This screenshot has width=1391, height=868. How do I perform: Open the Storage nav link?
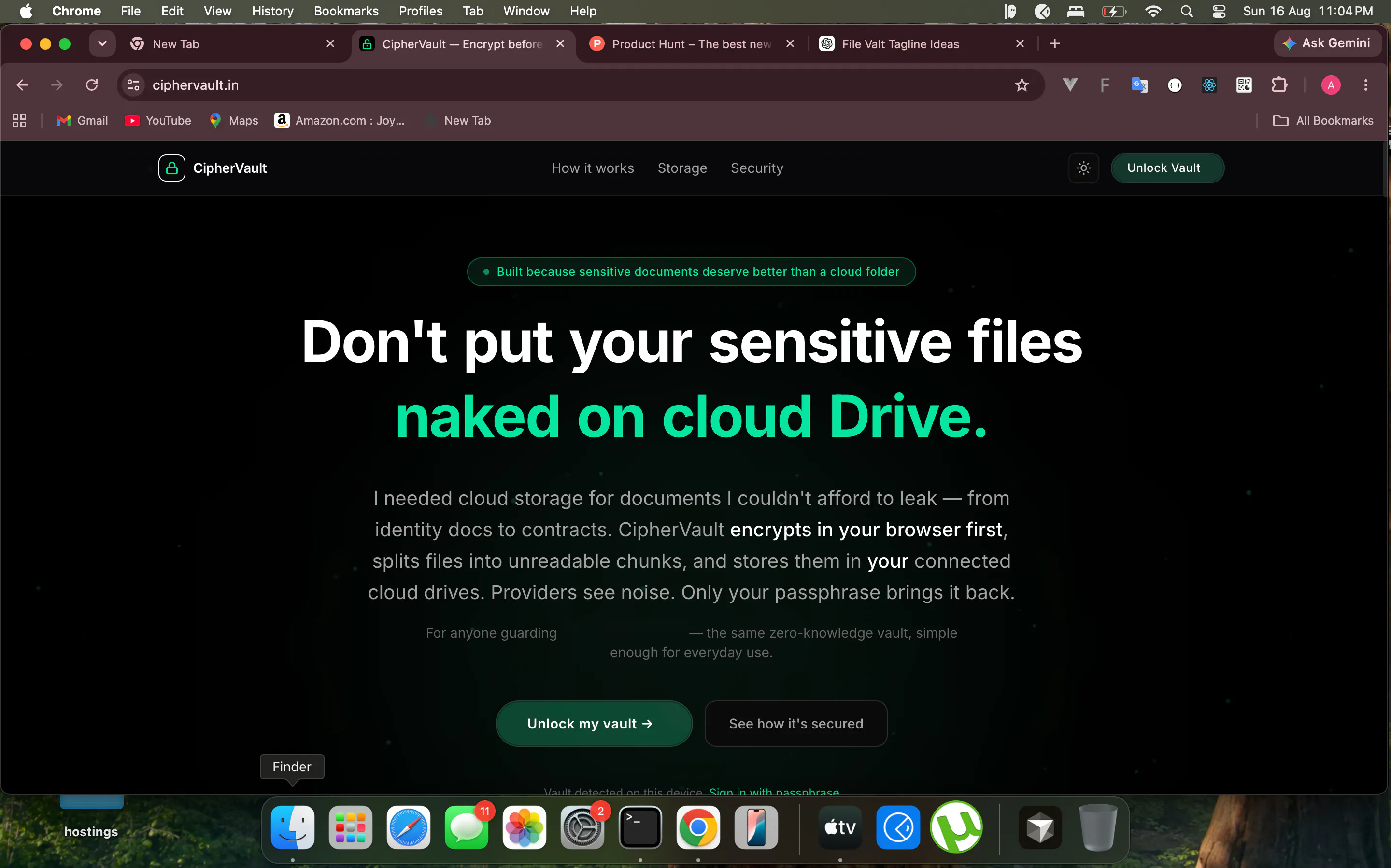coord(681,168)
